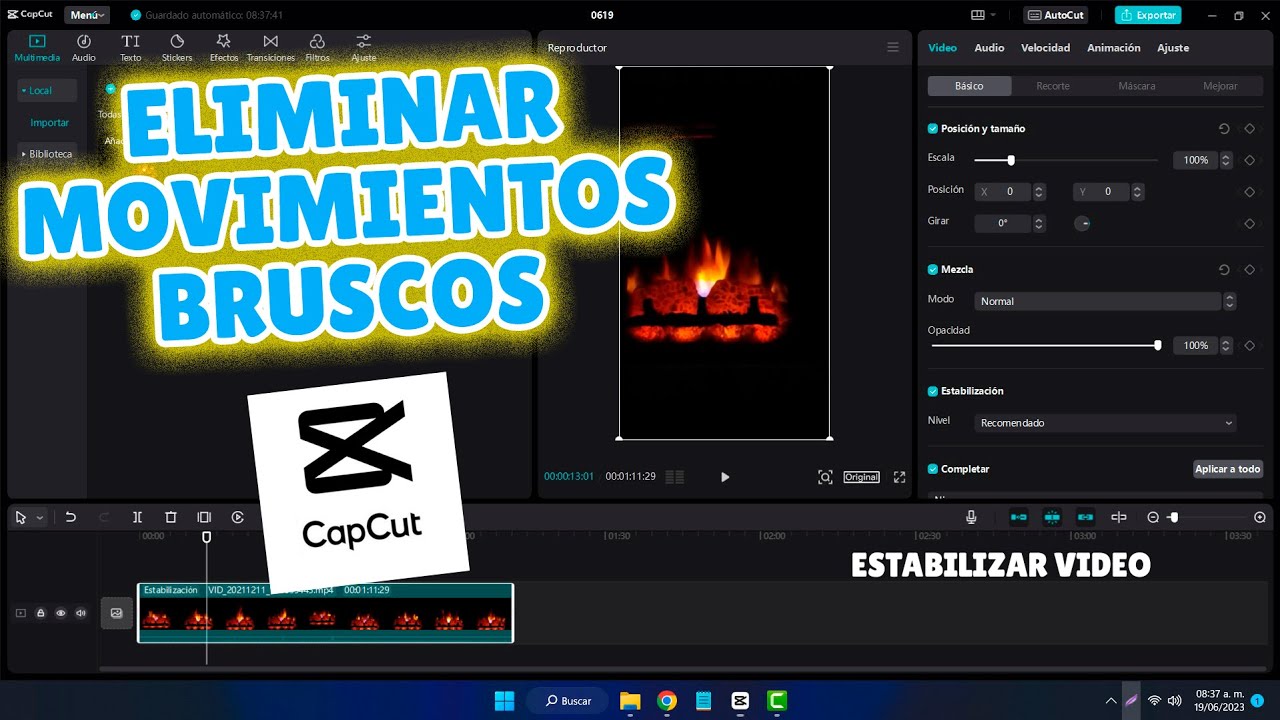Expand the pointer tool options arrow
The width and height of the screenshot is (1280, 720).
click(x=40, y=518)
